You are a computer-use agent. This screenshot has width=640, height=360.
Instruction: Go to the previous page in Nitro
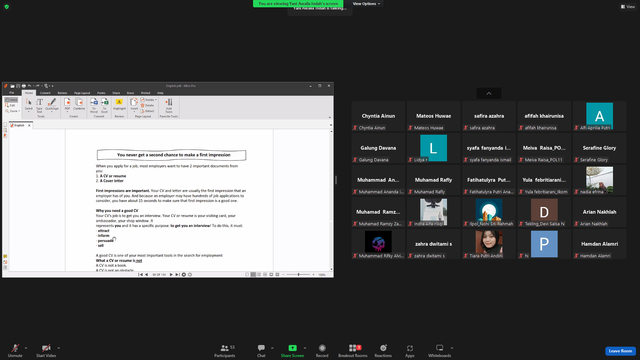[147, 275]
